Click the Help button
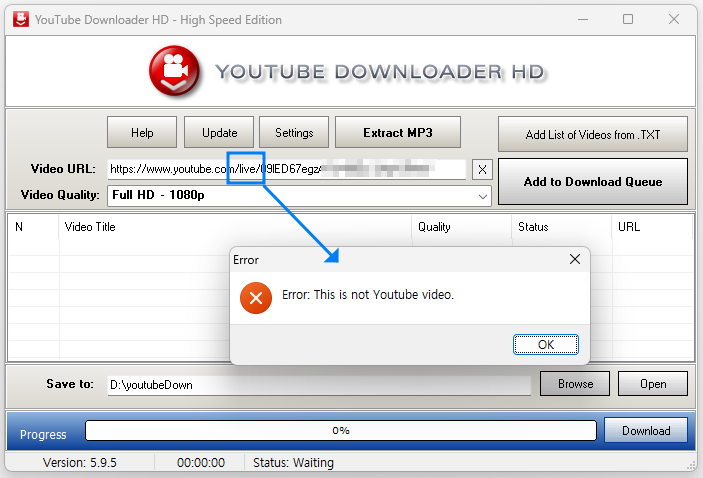Image resolution: width=703 pixels, height=478 pixels. point(142,132)
